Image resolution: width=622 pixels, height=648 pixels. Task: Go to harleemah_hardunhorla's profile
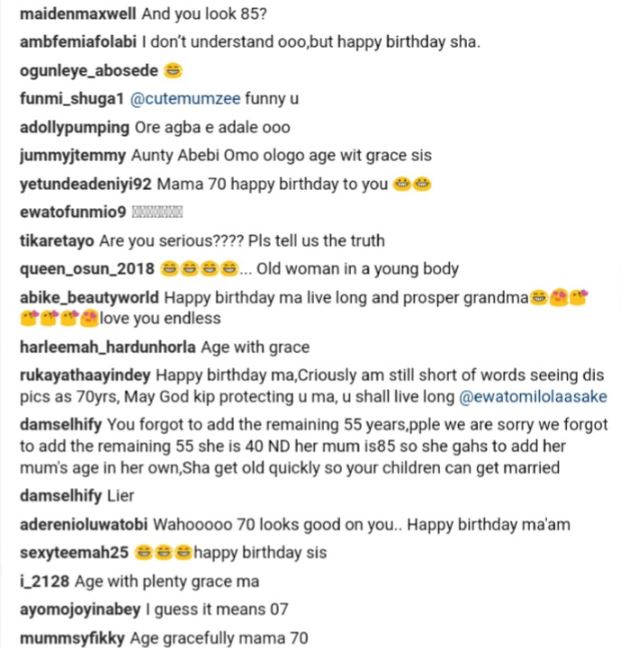(108, 349)
